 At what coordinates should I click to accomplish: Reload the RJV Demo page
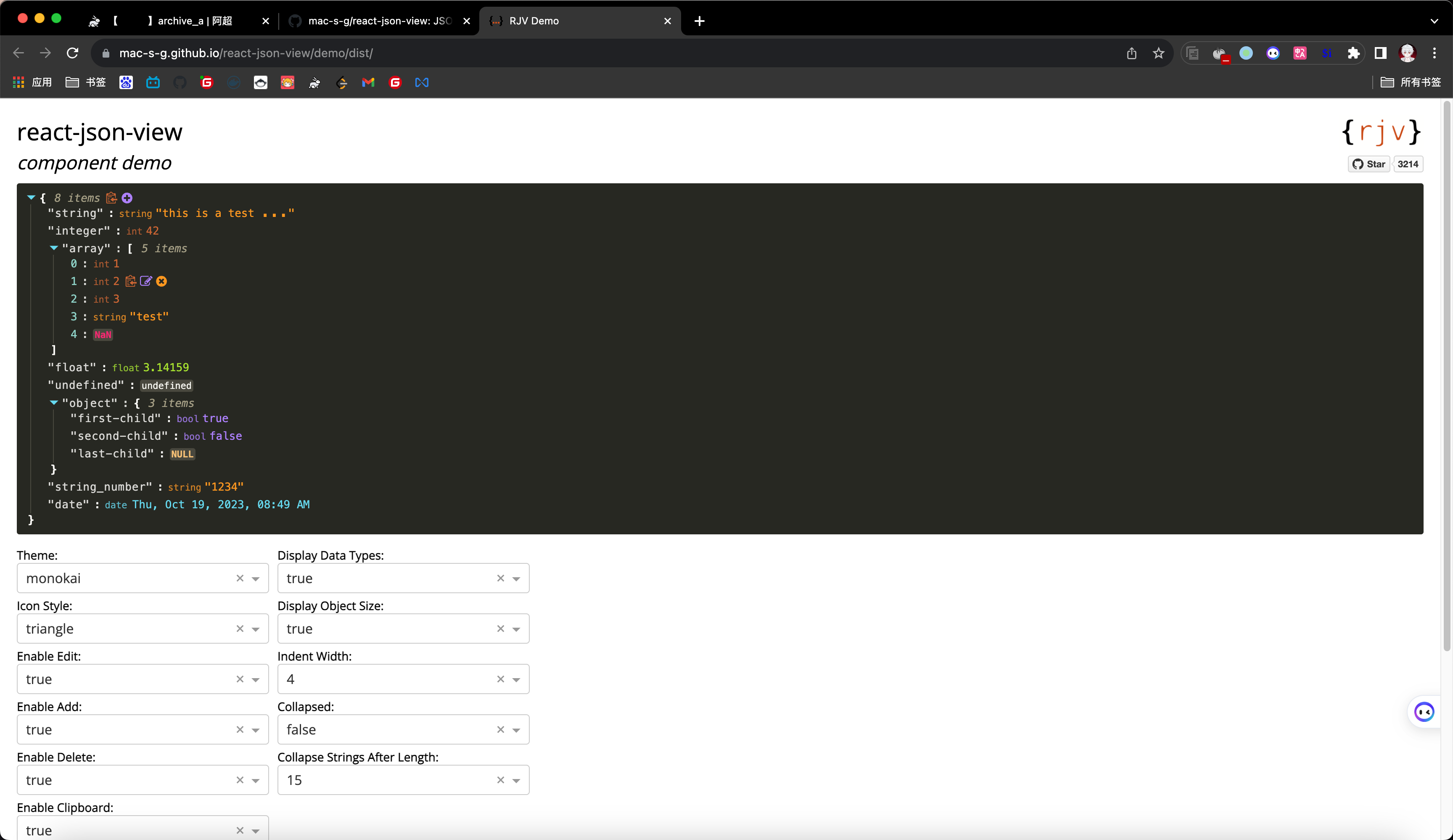point(73,53)
